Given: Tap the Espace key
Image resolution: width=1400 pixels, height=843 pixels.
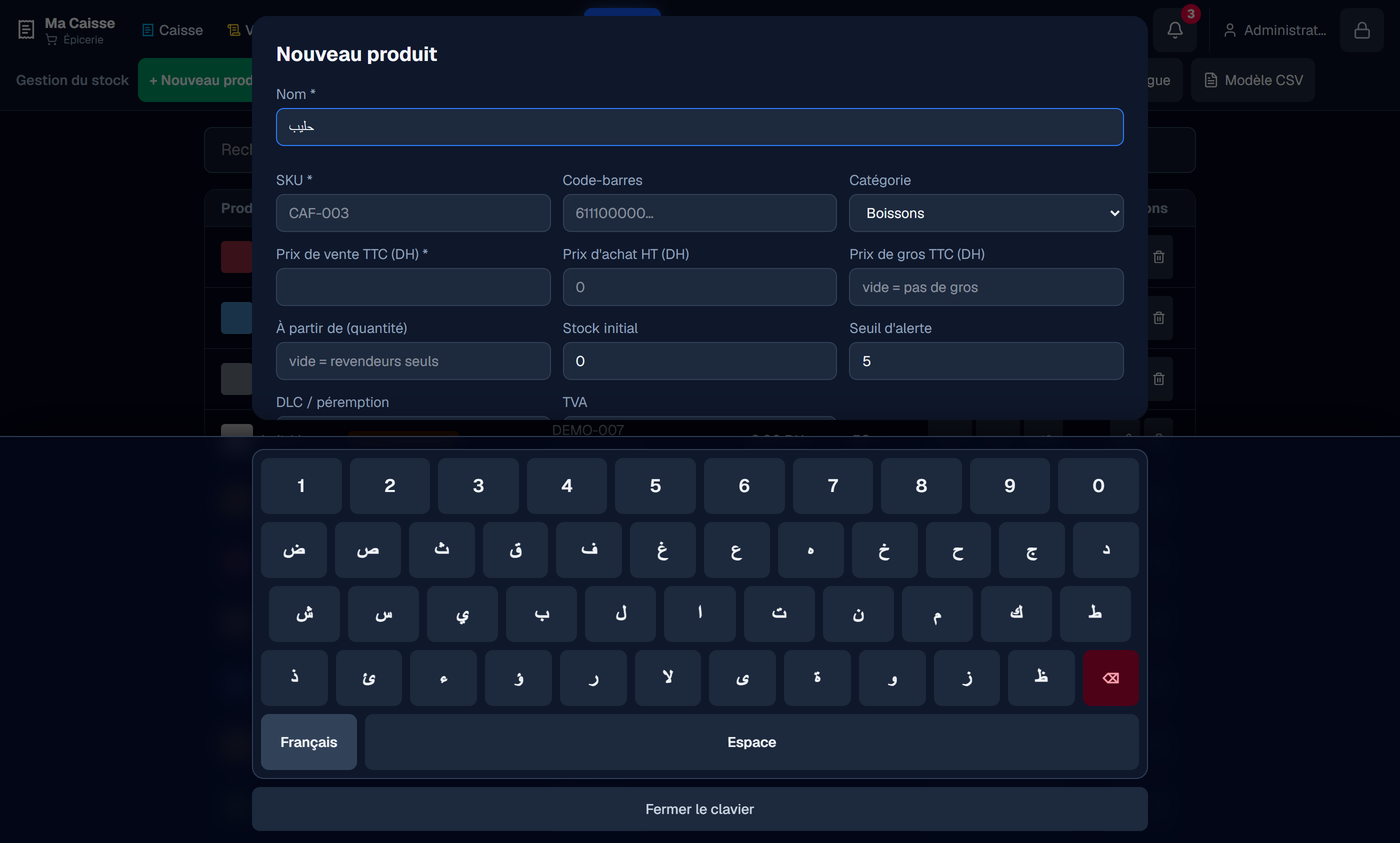Looking at the screenshot, I should 752,742.
